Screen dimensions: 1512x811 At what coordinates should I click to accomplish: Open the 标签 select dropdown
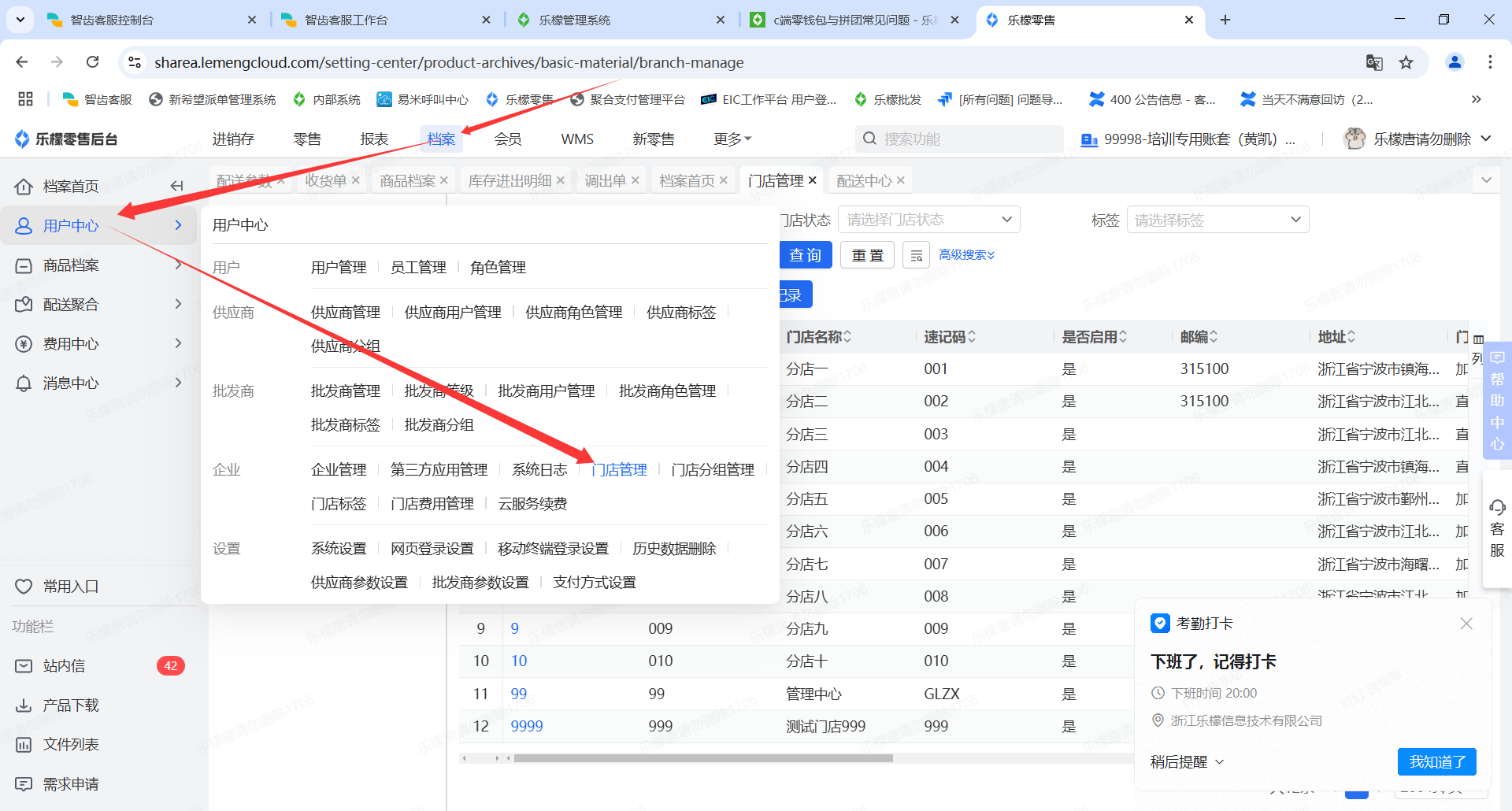click(1217, 220)
